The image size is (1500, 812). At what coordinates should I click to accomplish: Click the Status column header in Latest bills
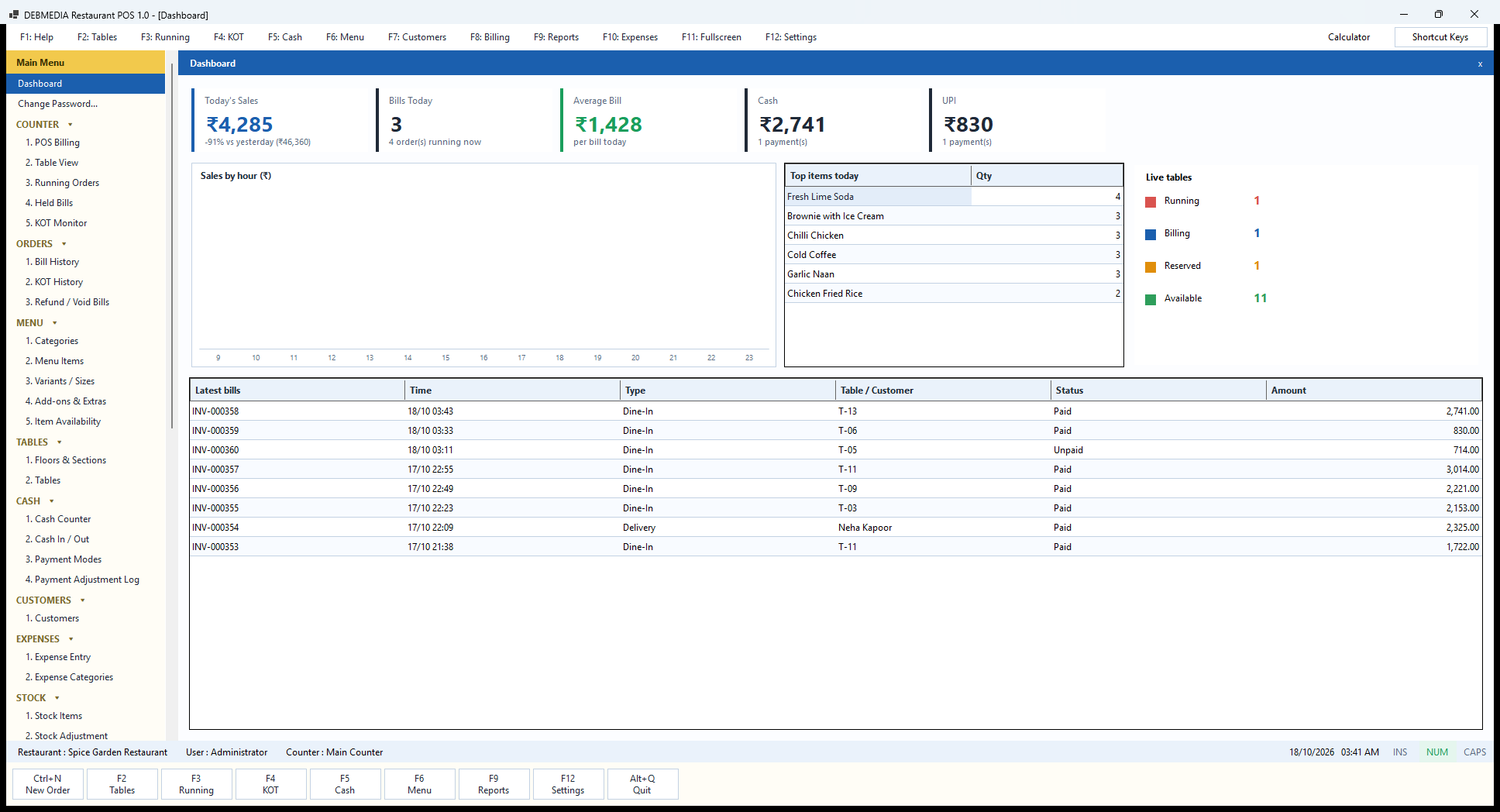[x=1158, y=391]
